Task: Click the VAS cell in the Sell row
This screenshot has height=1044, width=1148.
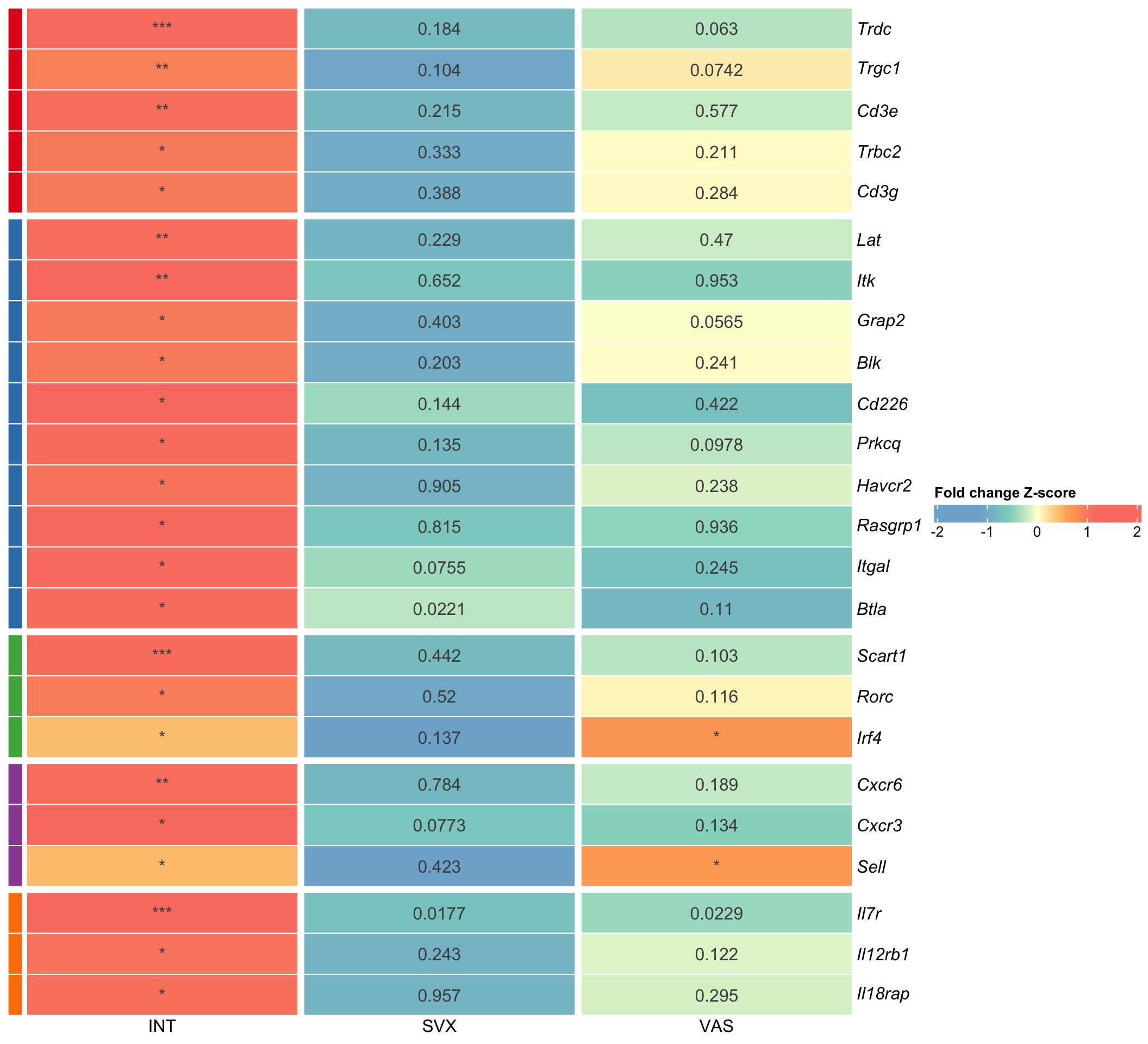Action: [716, 866]
